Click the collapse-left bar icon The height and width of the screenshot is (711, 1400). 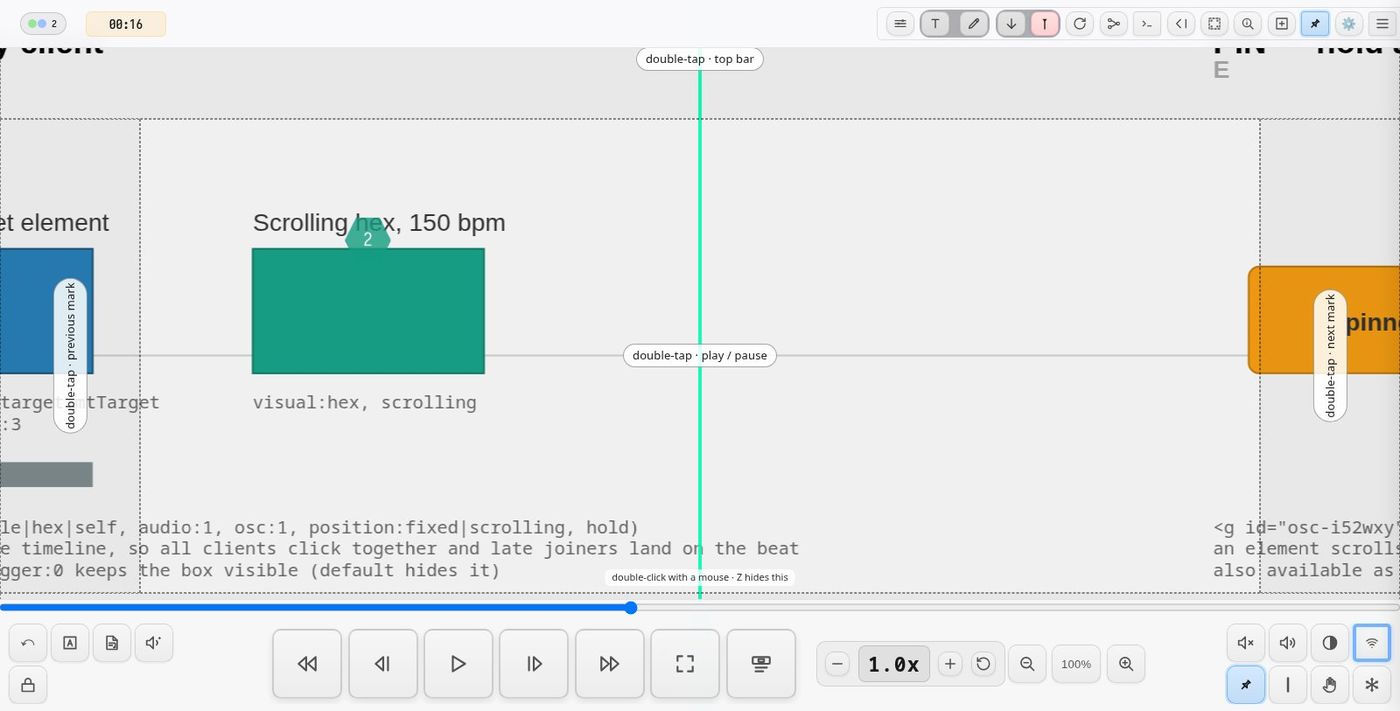pos(1181,24)
